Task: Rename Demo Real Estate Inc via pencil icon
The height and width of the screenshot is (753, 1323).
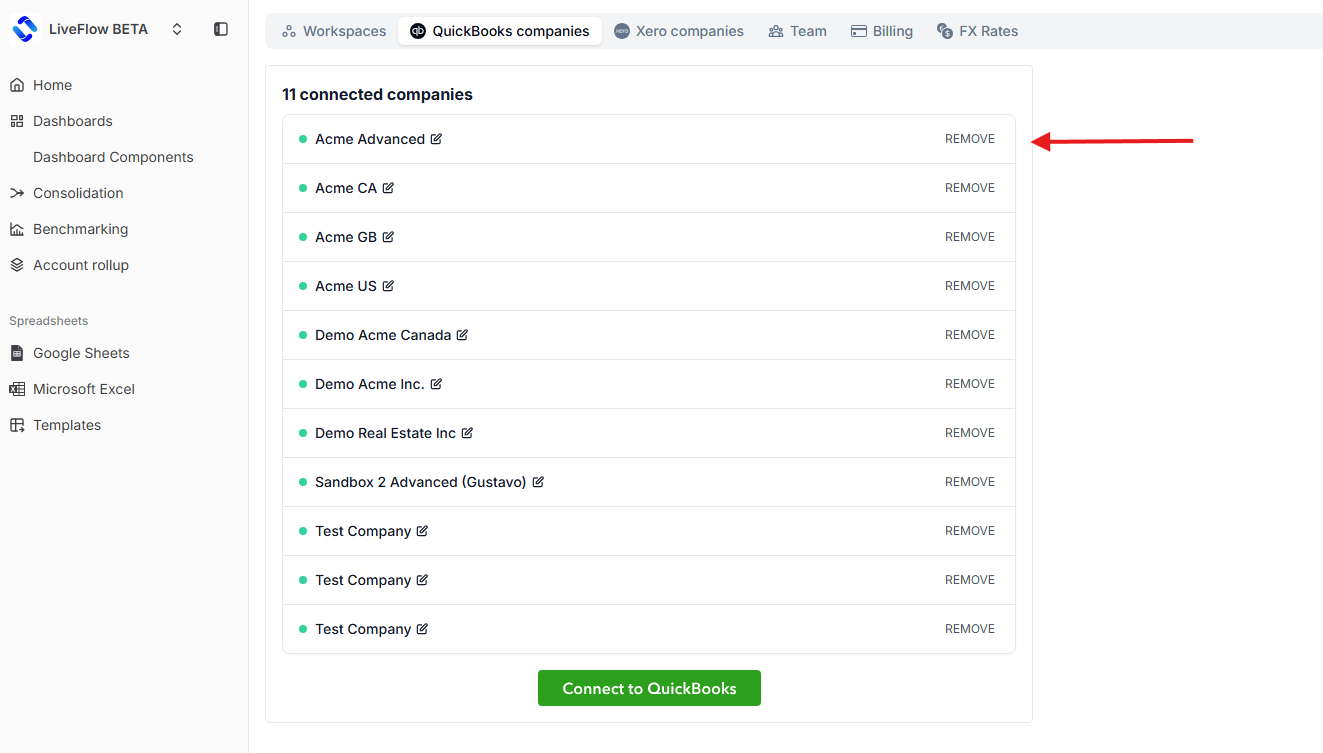Action: tap(467, 433)
